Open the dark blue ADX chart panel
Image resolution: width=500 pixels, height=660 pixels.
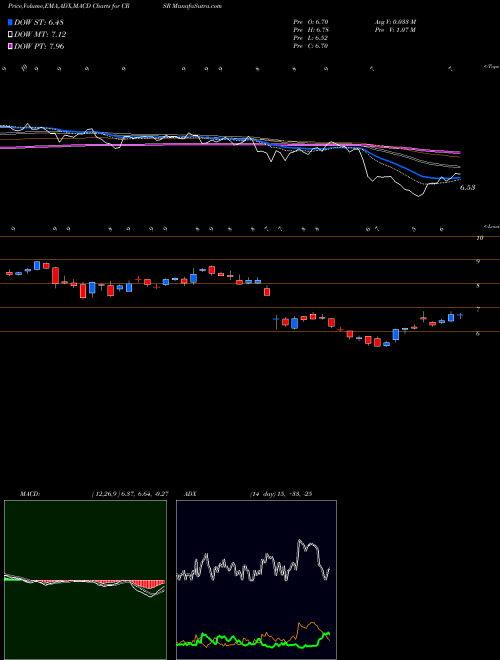pos(256,580)
